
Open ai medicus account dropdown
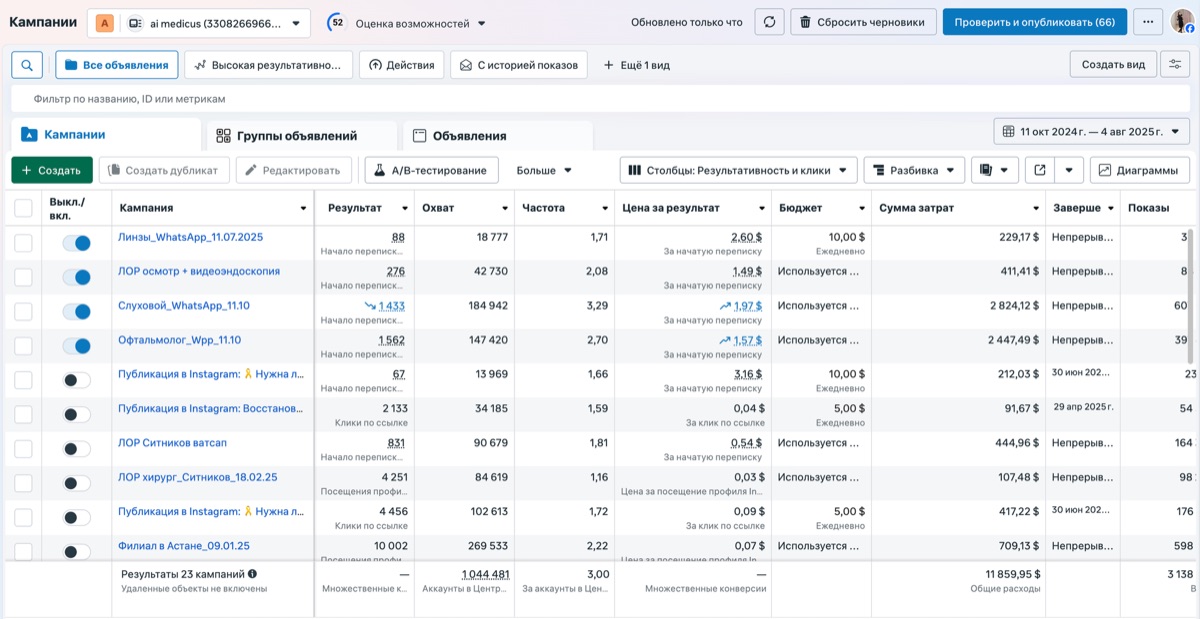coord(199,22)
